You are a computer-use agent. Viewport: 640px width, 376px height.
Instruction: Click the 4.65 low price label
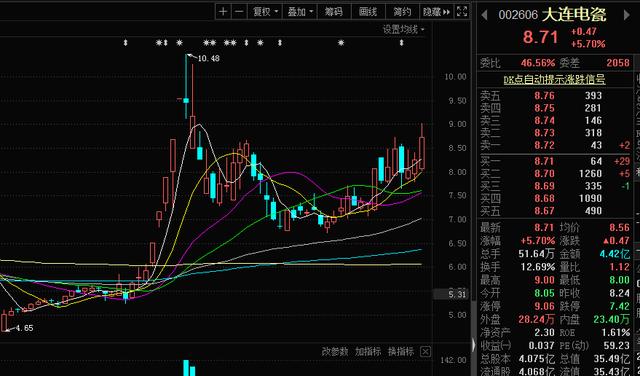pyautogui.click(x=24, y=328)
